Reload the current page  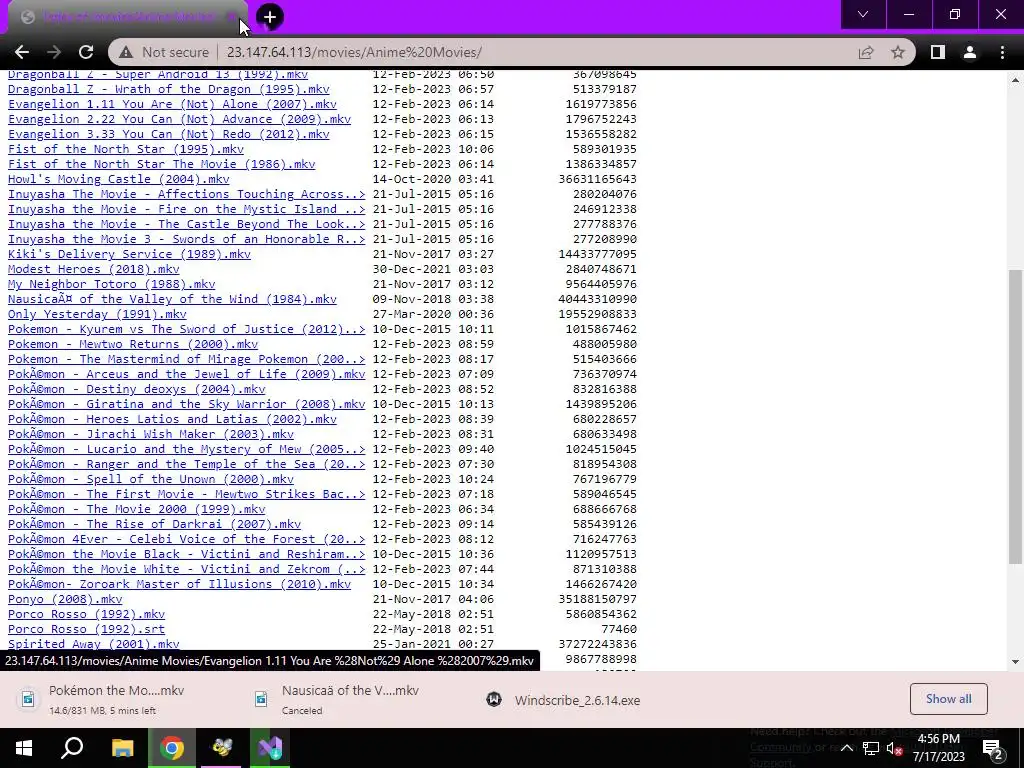pos(86,52)
